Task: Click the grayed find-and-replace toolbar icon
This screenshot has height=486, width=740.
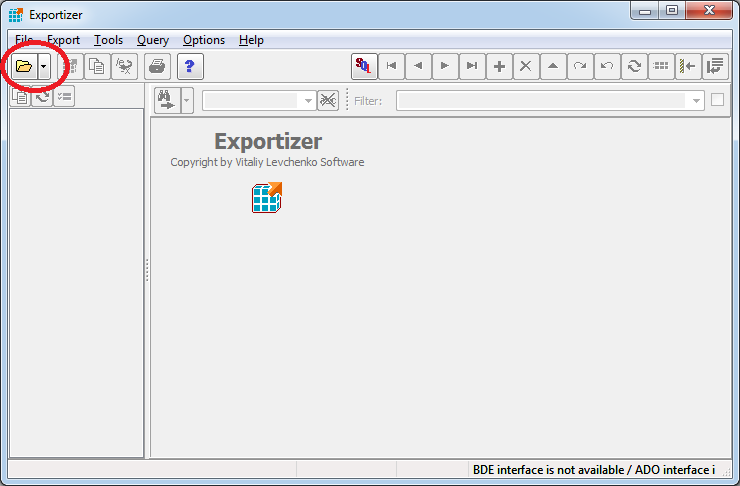Action: click(124, 67)
